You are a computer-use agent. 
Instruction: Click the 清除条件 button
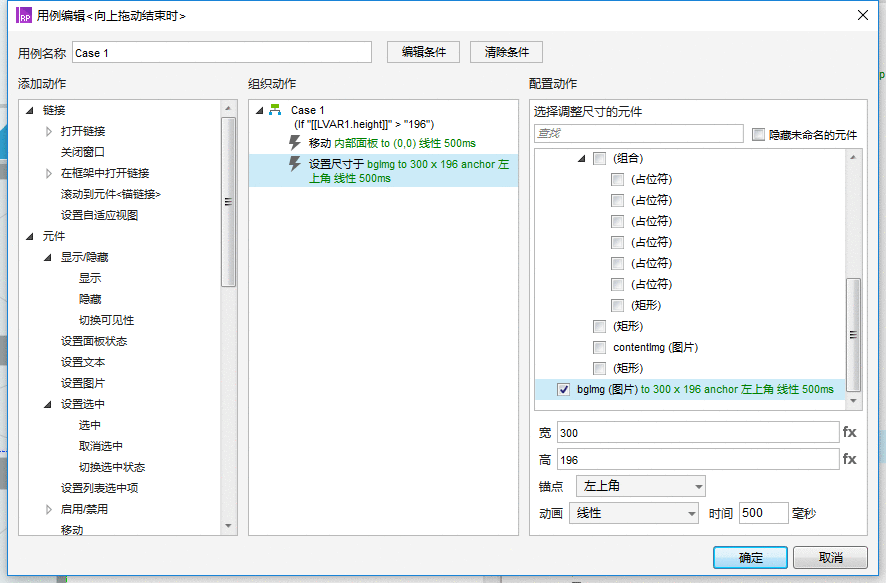click(x=506, y=52)
